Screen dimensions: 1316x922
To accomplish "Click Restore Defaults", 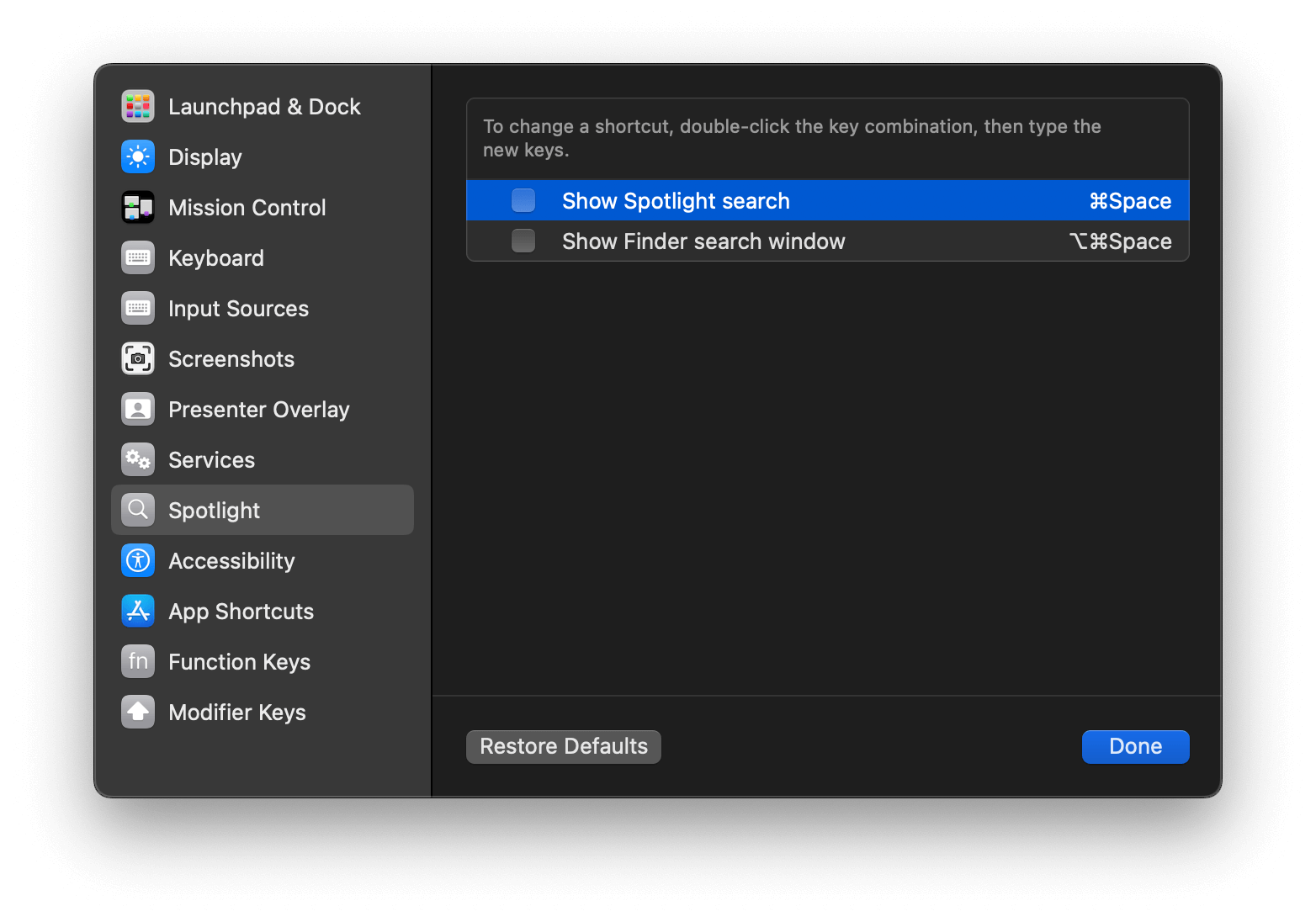I will click(x=563, y=746).
